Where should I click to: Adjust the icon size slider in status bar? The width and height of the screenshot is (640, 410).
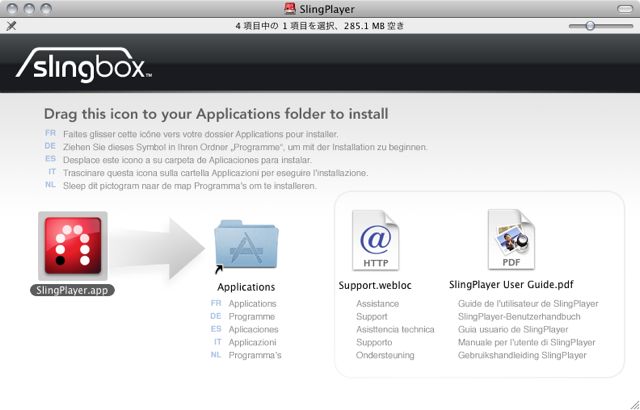click(590, 26)
